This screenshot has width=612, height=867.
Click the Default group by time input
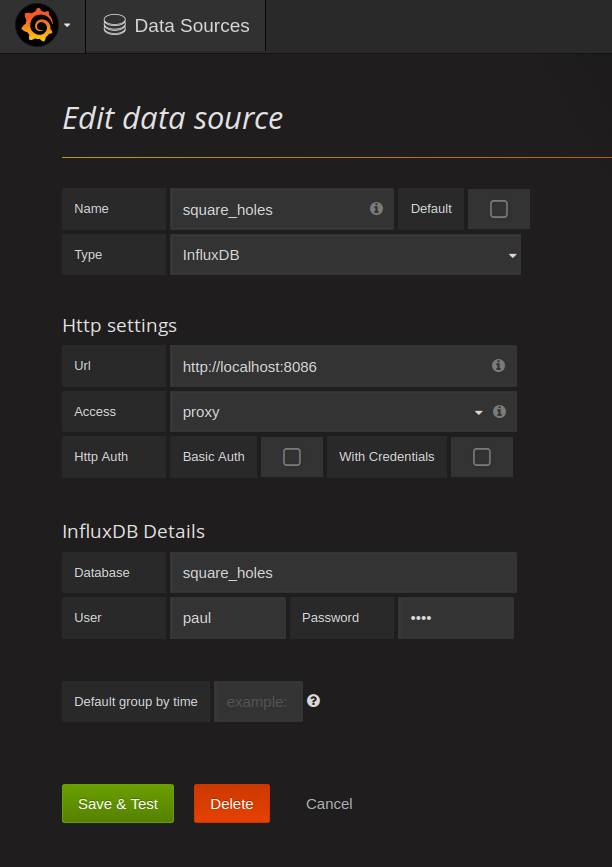click(x=258, y=702)
